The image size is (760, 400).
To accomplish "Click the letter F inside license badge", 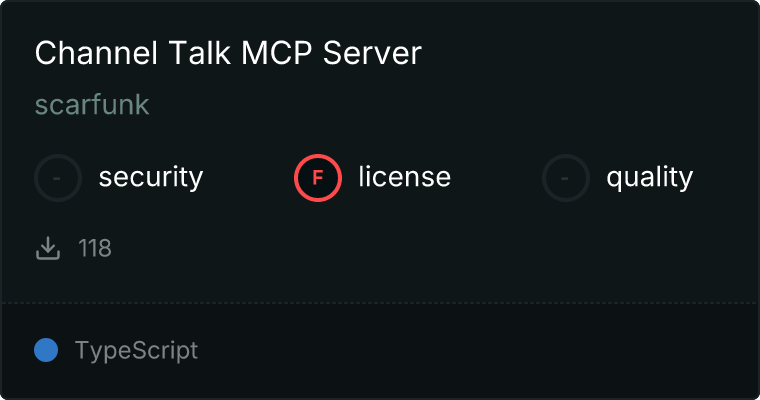I will tap(318, 178).
